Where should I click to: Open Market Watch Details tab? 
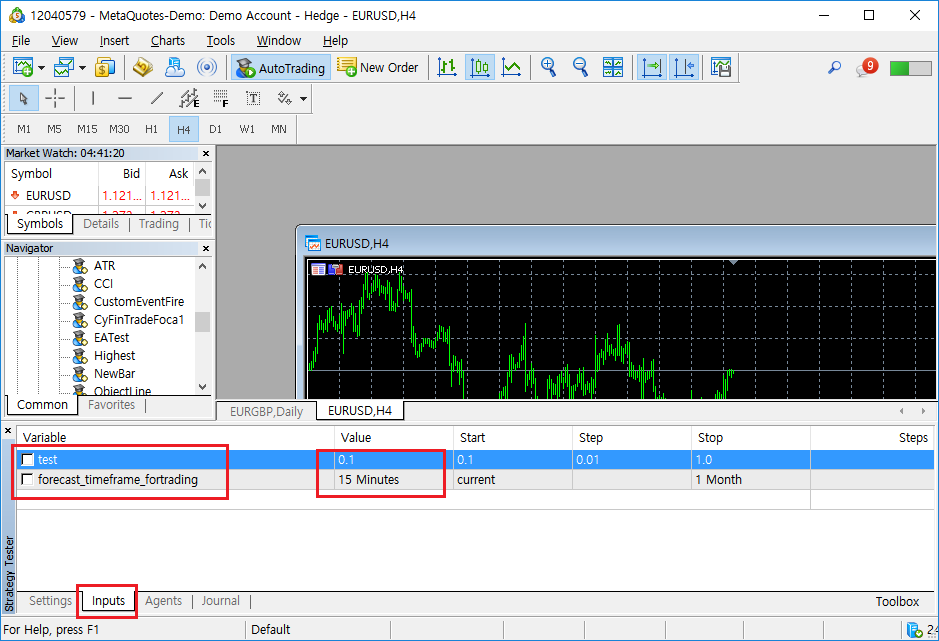[x=101, y=224]
